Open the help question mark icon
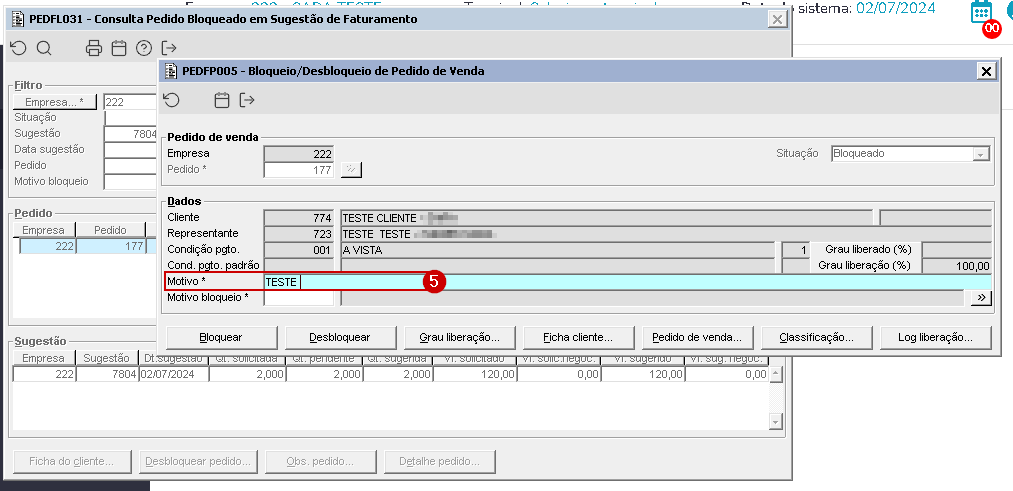Viewport: 1013px width, 491px height. 143,48
